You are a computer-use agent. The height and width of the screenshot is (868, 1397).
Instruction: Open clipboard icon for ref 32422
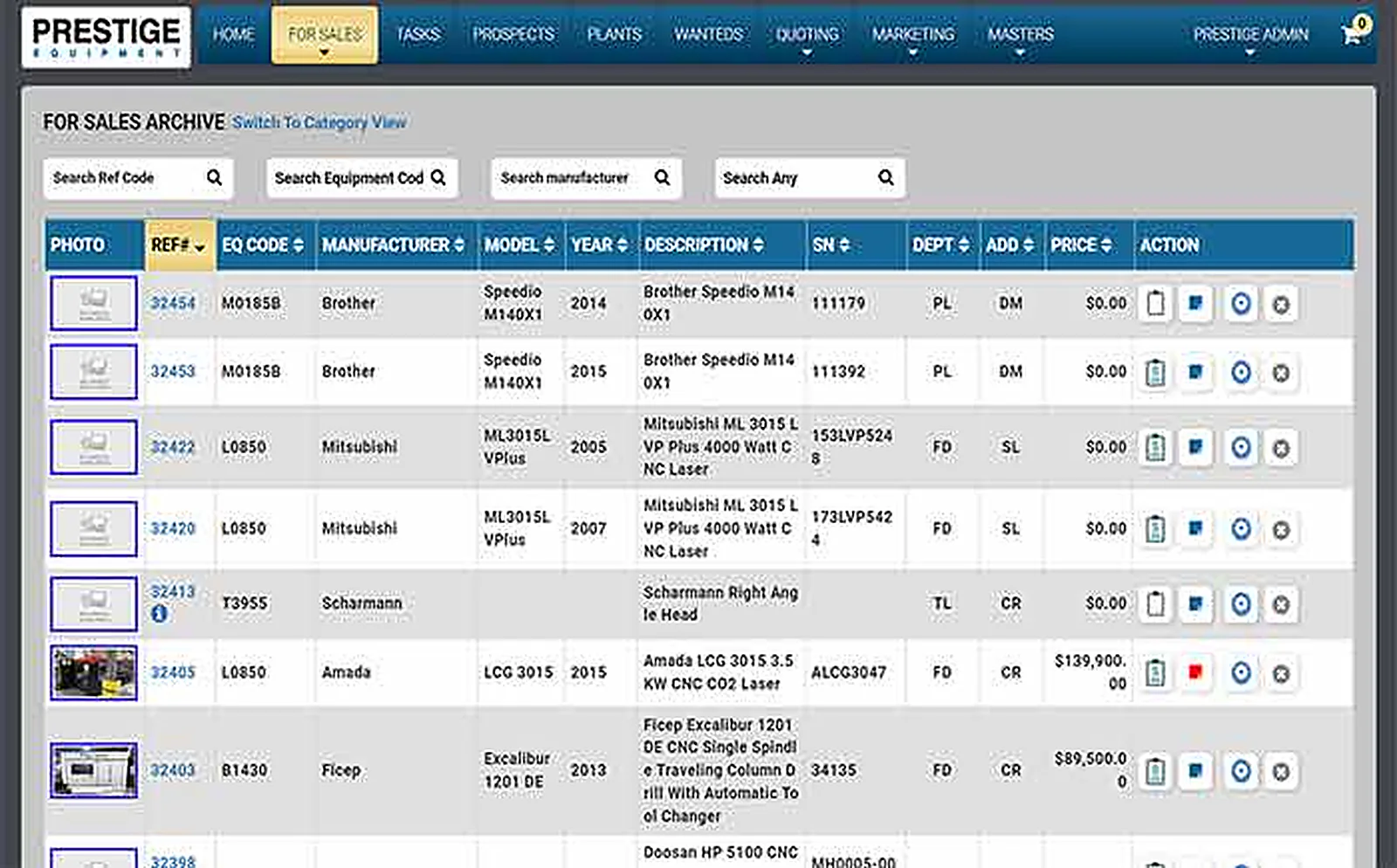[x=1155, y=447]
